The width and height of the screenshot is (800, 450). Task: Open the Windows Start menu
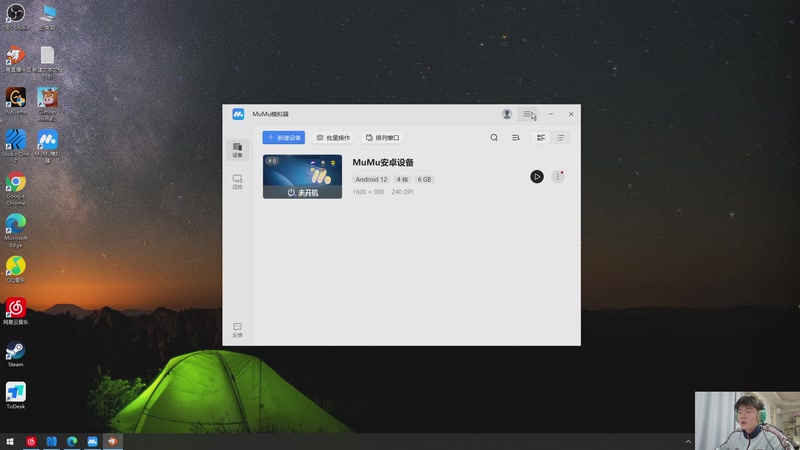click(10, 441)
